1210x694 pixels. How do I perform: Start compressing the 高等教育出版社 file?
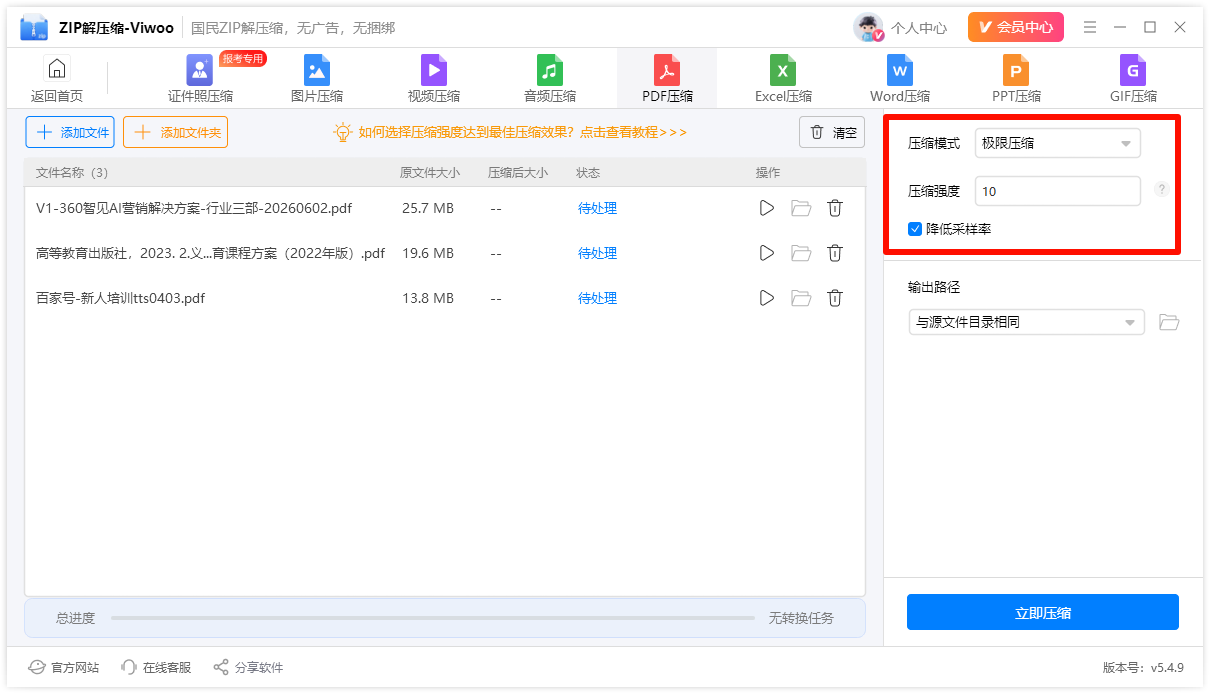pos(767,253)
